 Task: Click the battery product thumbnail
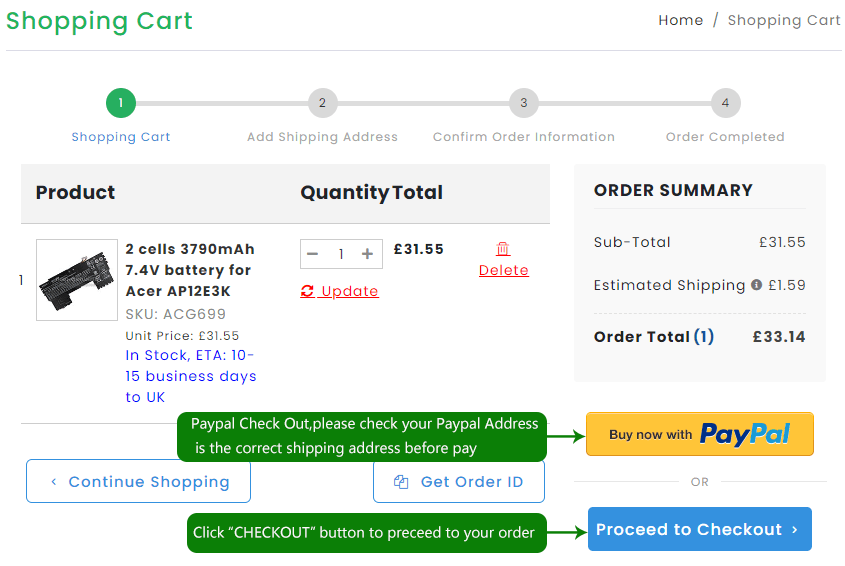tap(77, 280)
